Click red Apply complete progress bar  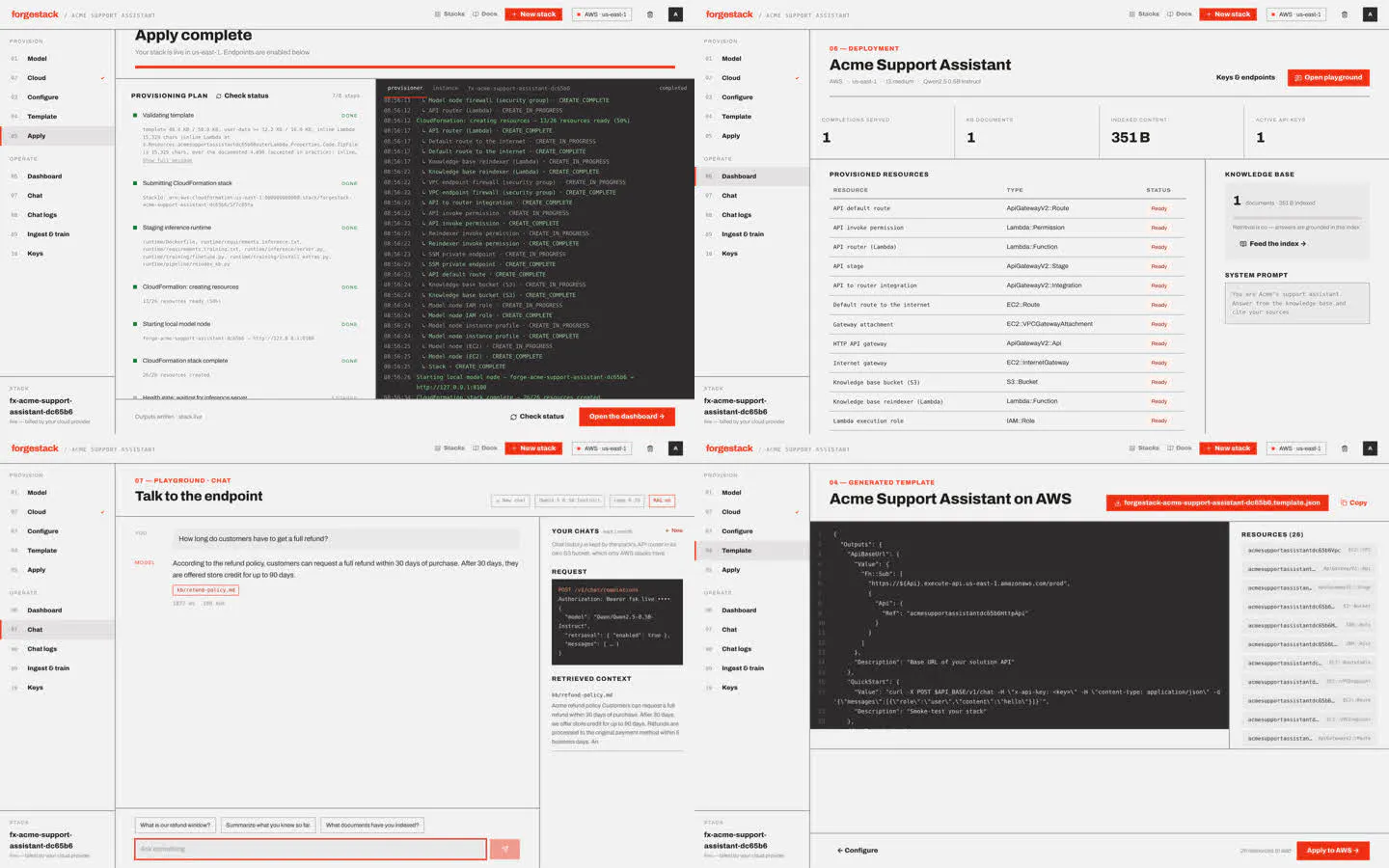pos(405,67)
